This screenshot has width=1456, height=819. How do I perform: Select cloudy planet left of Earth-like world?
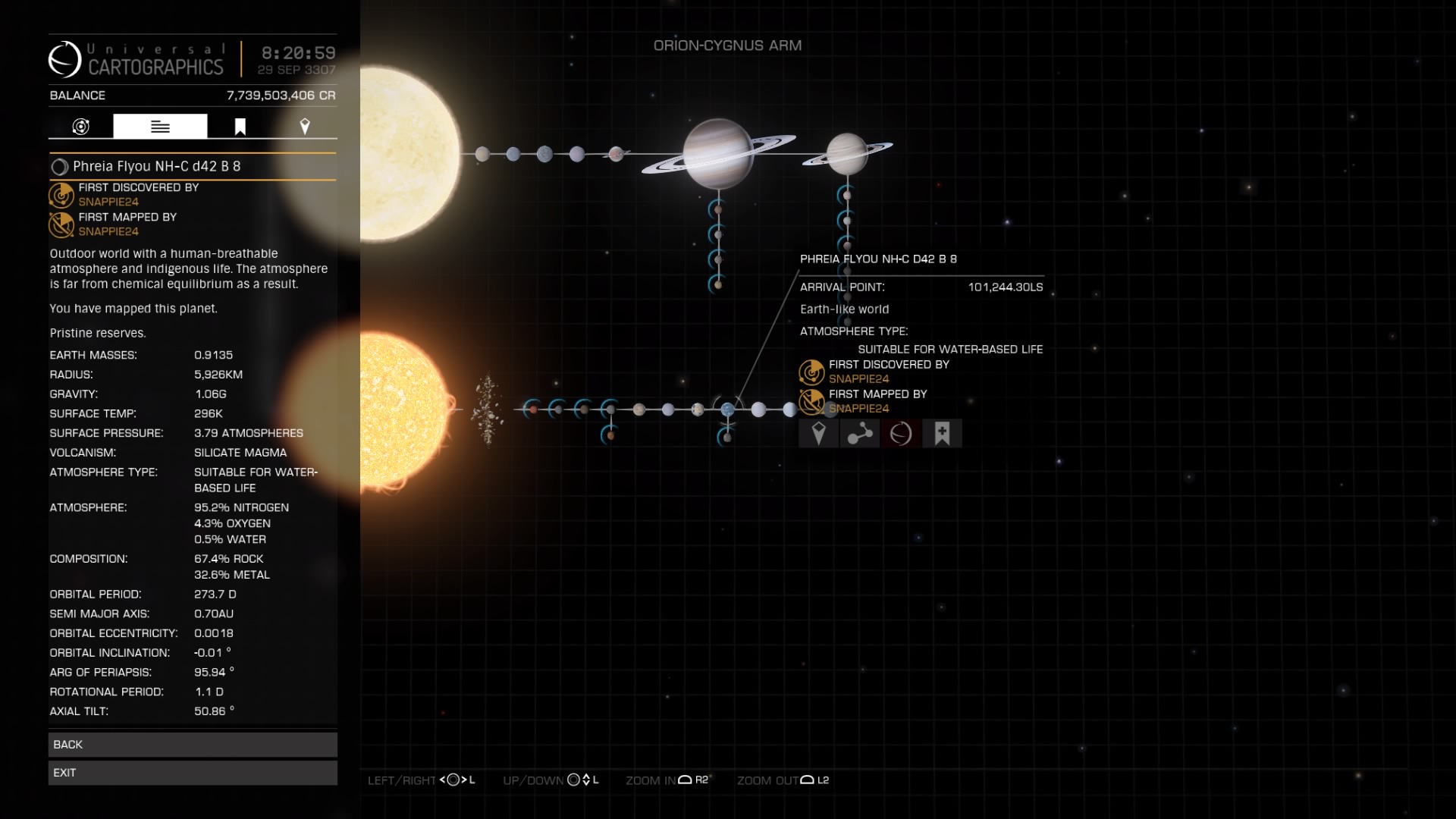tap(698, 409)
